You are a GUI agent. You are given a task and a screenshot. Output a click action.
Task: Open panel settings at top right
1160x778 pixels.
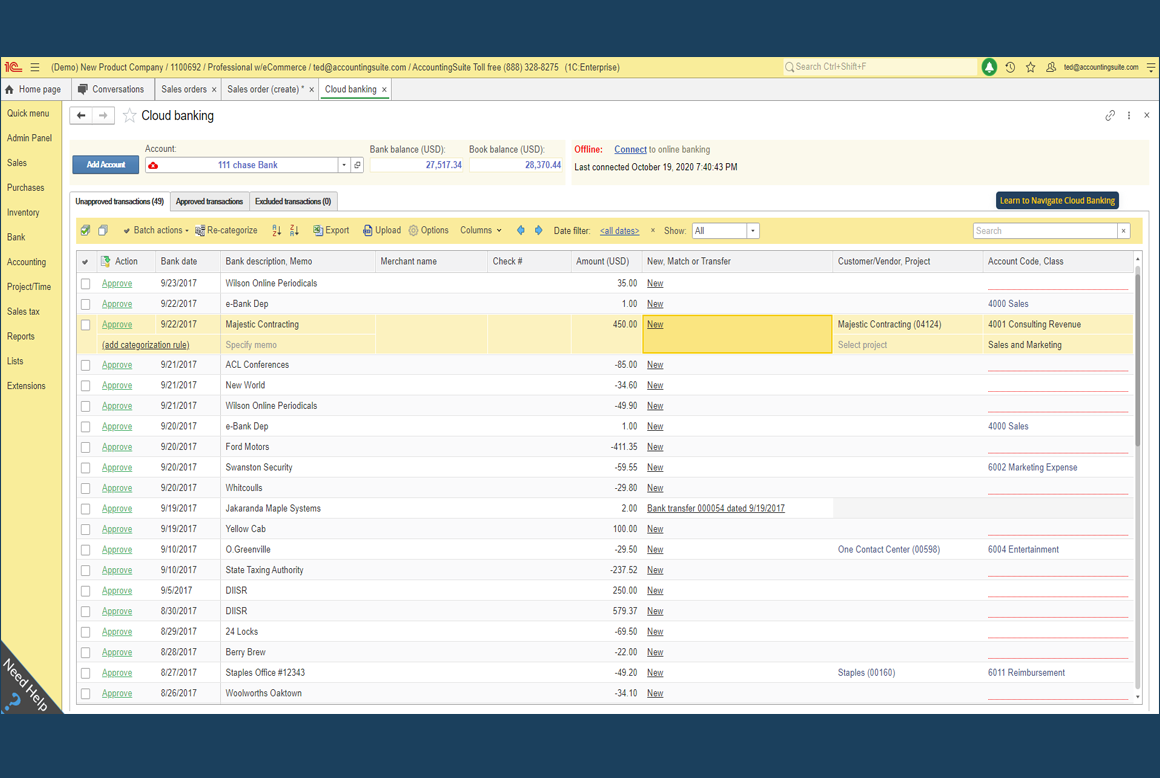pyautogui.click(x=1151, y=67)
